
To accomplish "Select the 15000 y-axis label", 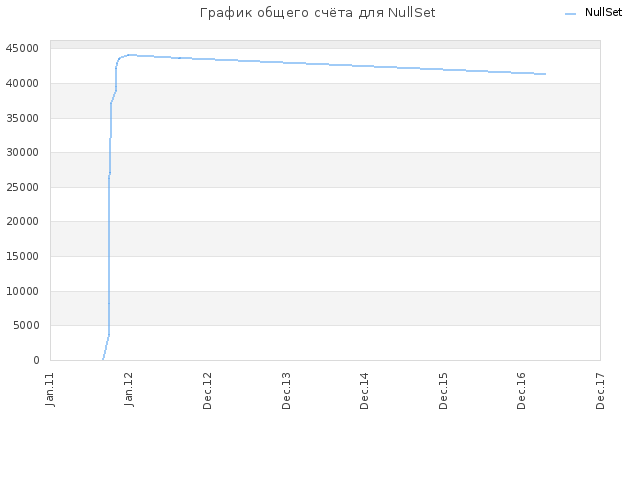I will [x=22, y=256].
